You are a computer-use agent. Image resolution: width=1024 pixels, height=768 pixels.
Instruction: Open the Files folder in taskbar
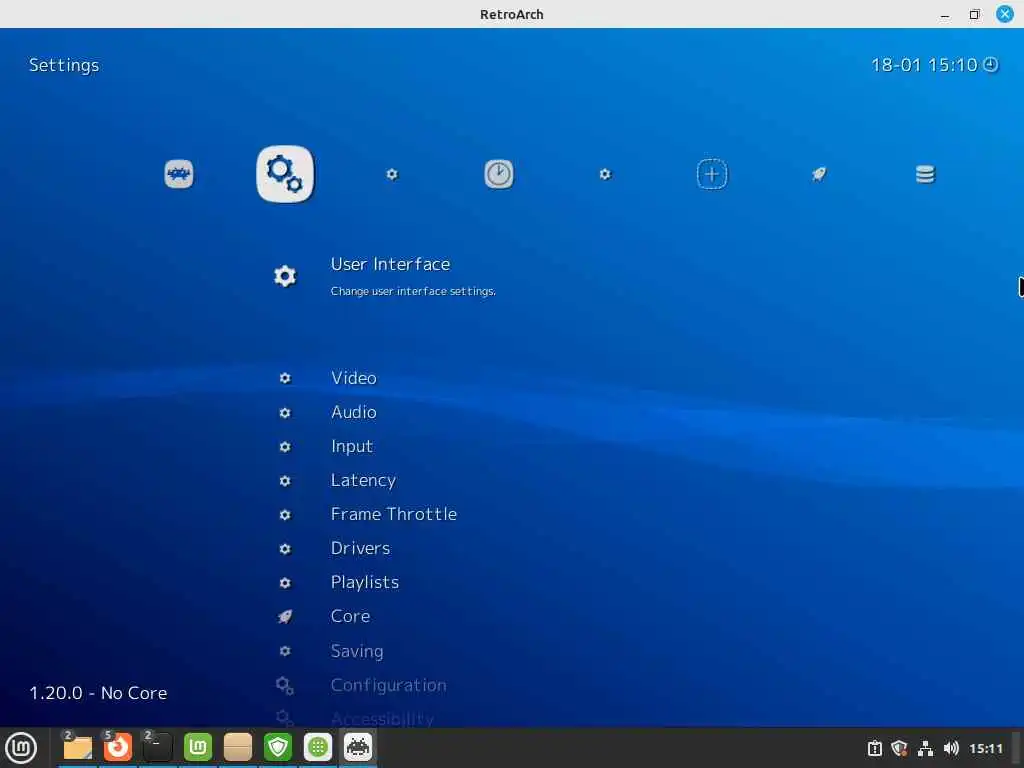click(77, 748)
